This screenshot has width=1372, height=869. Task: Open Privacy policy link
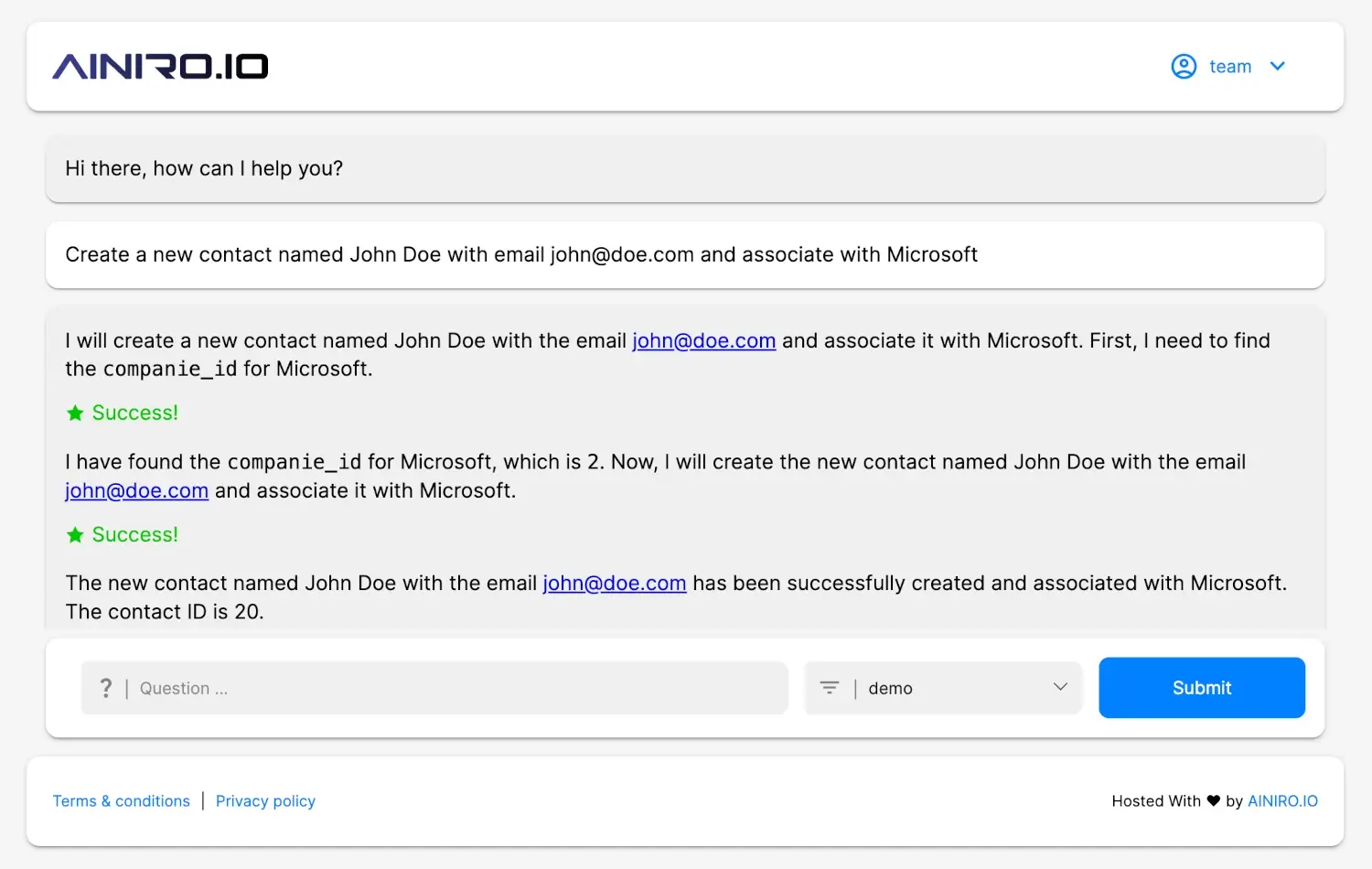pyautogui.click(x=265, y=801)
